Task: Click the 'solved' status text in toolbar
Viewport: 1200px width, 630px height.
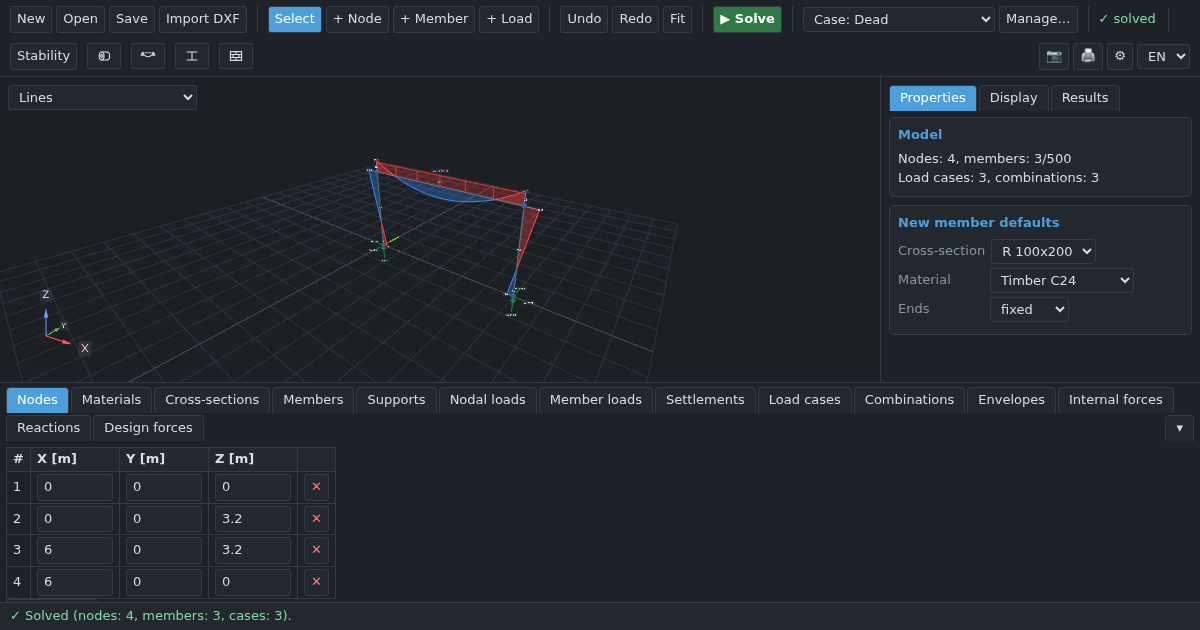Action: tap(1127, 19)
